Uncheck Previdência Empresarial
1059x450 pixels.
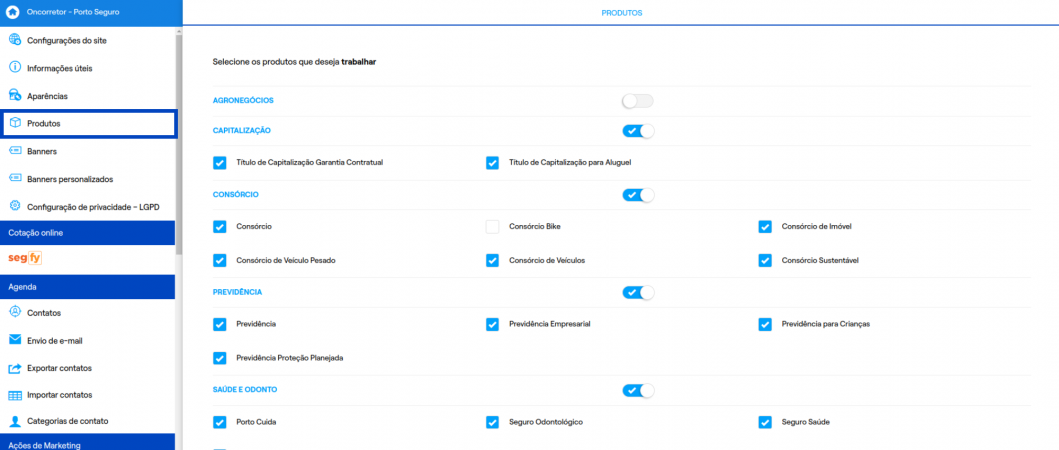pyautogui.click(x=492, y=324)
